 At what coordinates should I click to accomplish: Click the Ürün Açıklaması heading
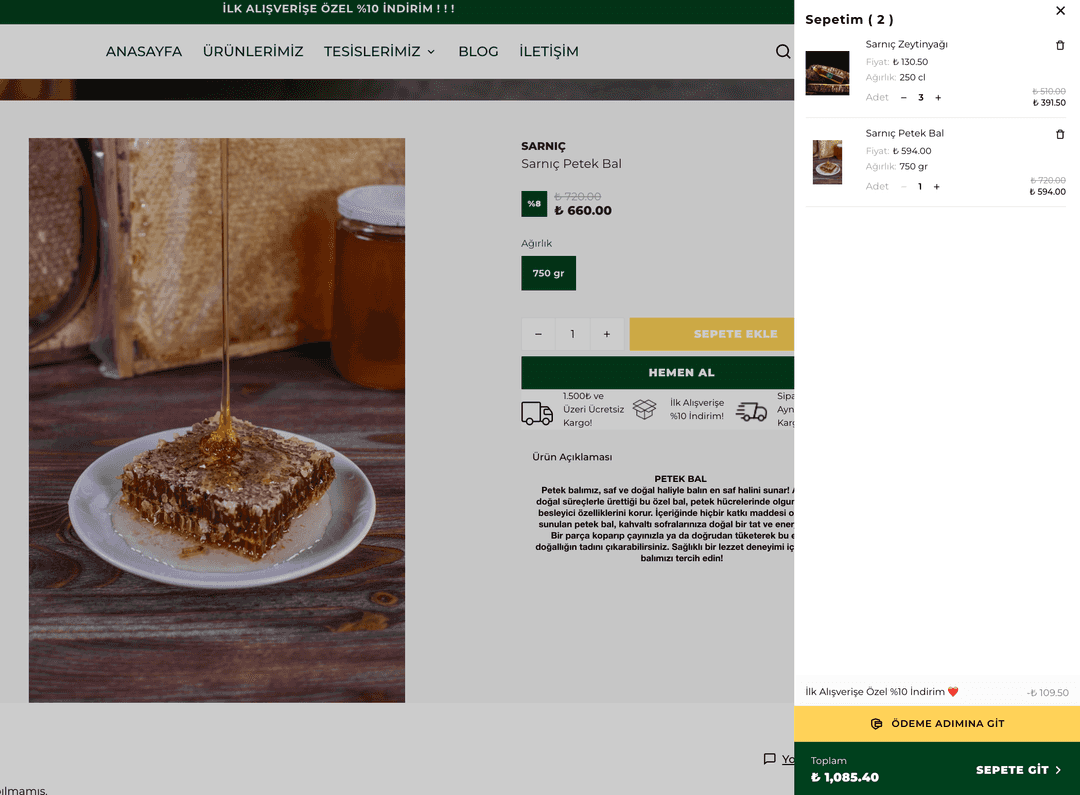click(x=572, y=457)
